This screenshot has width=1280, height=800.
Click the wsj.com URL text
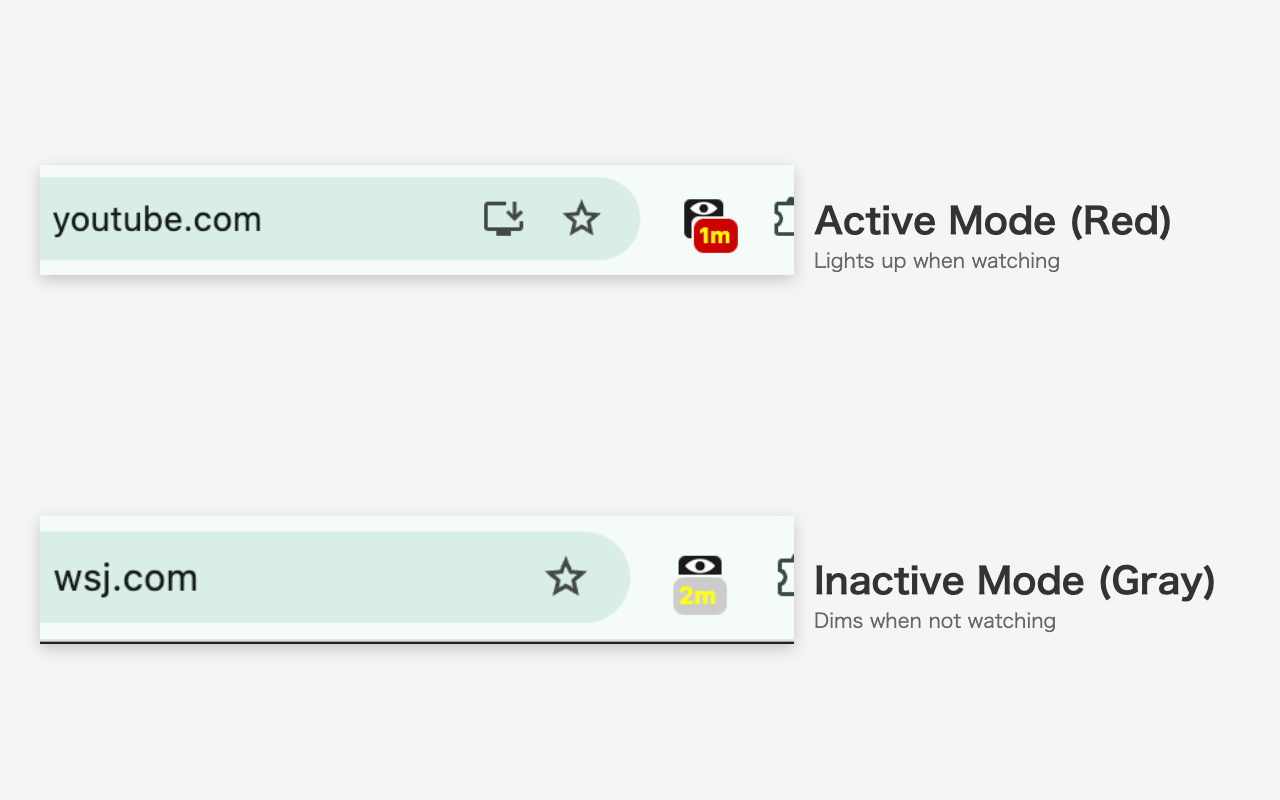126,578
